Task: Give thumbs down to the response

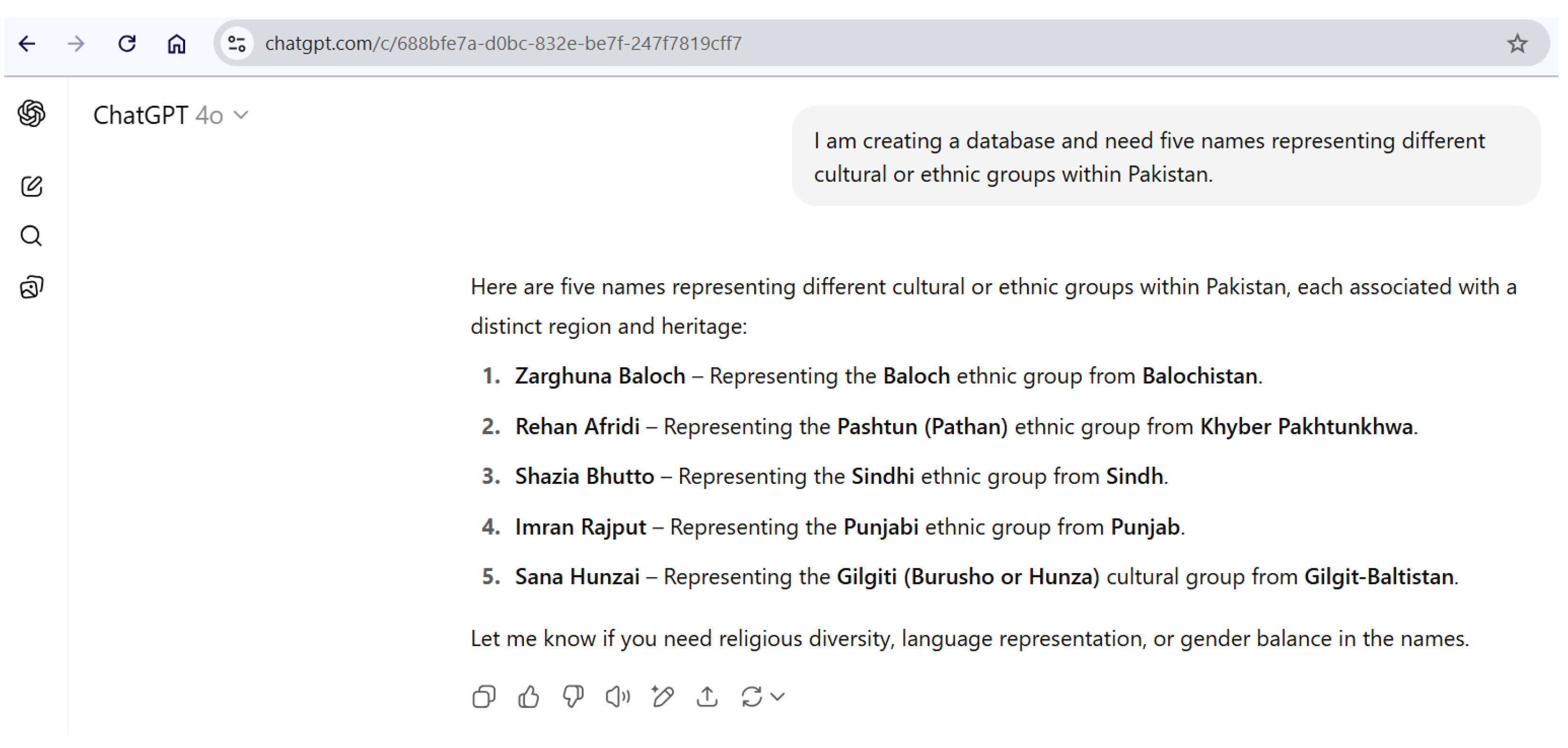Action: click(x=573, y=697)
